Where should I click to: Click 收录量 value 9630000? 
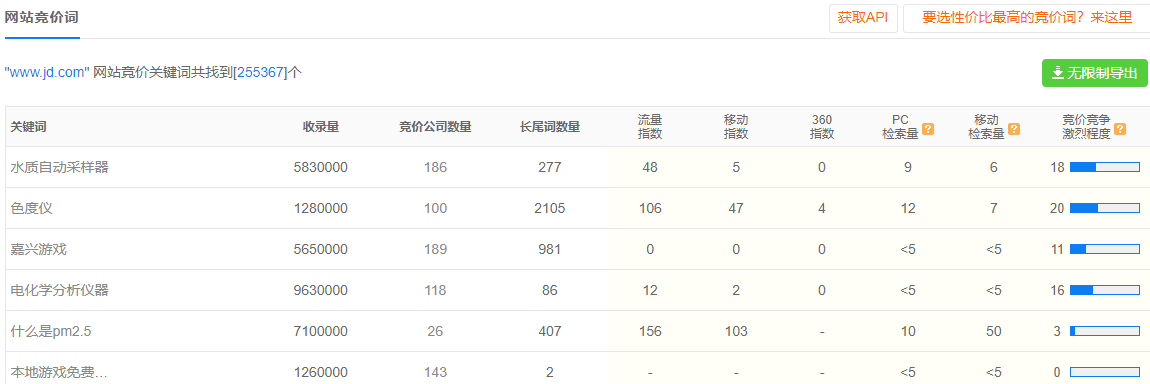(321, 290)
